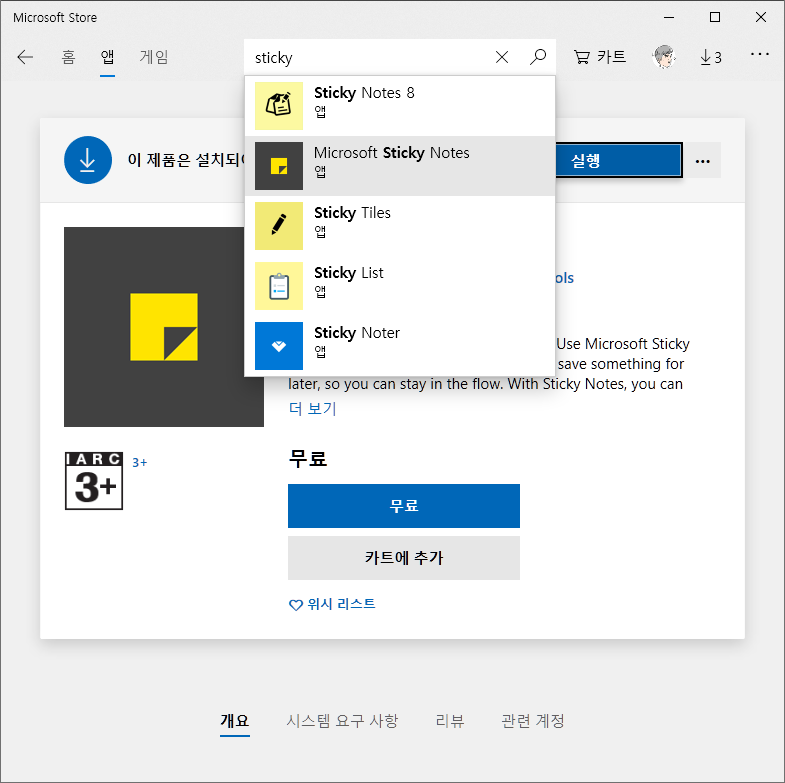The width and height of the screenshot is (785, 783).
Task: Select the Sticky Notes 8 suggestion
Action: click(x=400, y=106)
